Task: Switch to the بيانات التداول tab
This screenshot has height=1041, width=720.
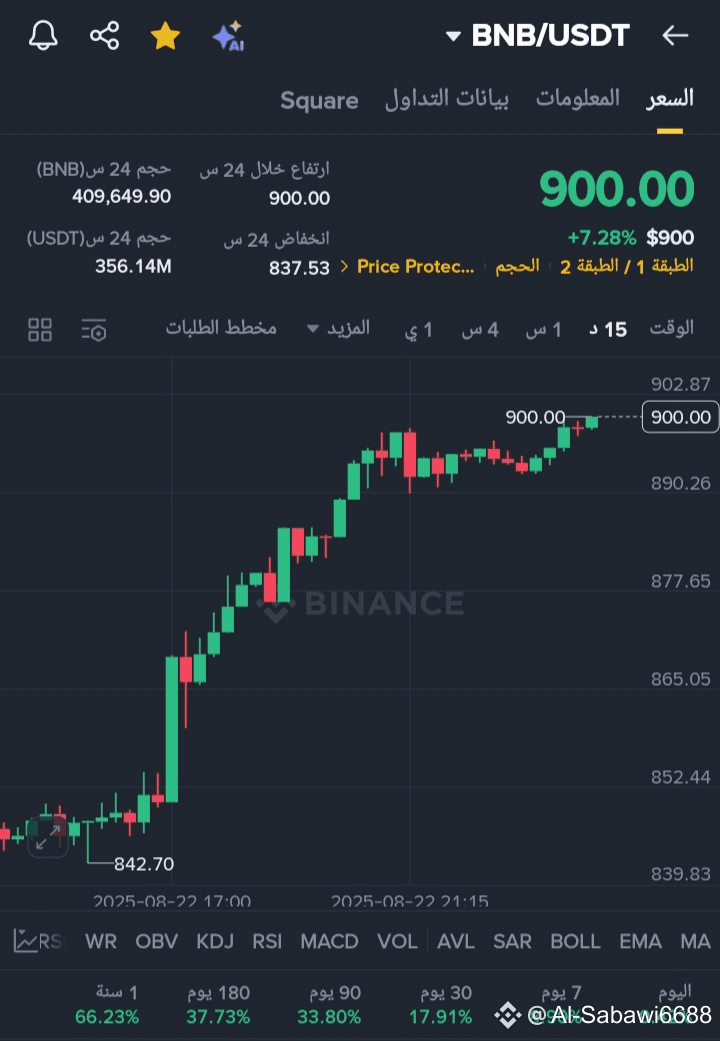Action: tap(446, 99)
